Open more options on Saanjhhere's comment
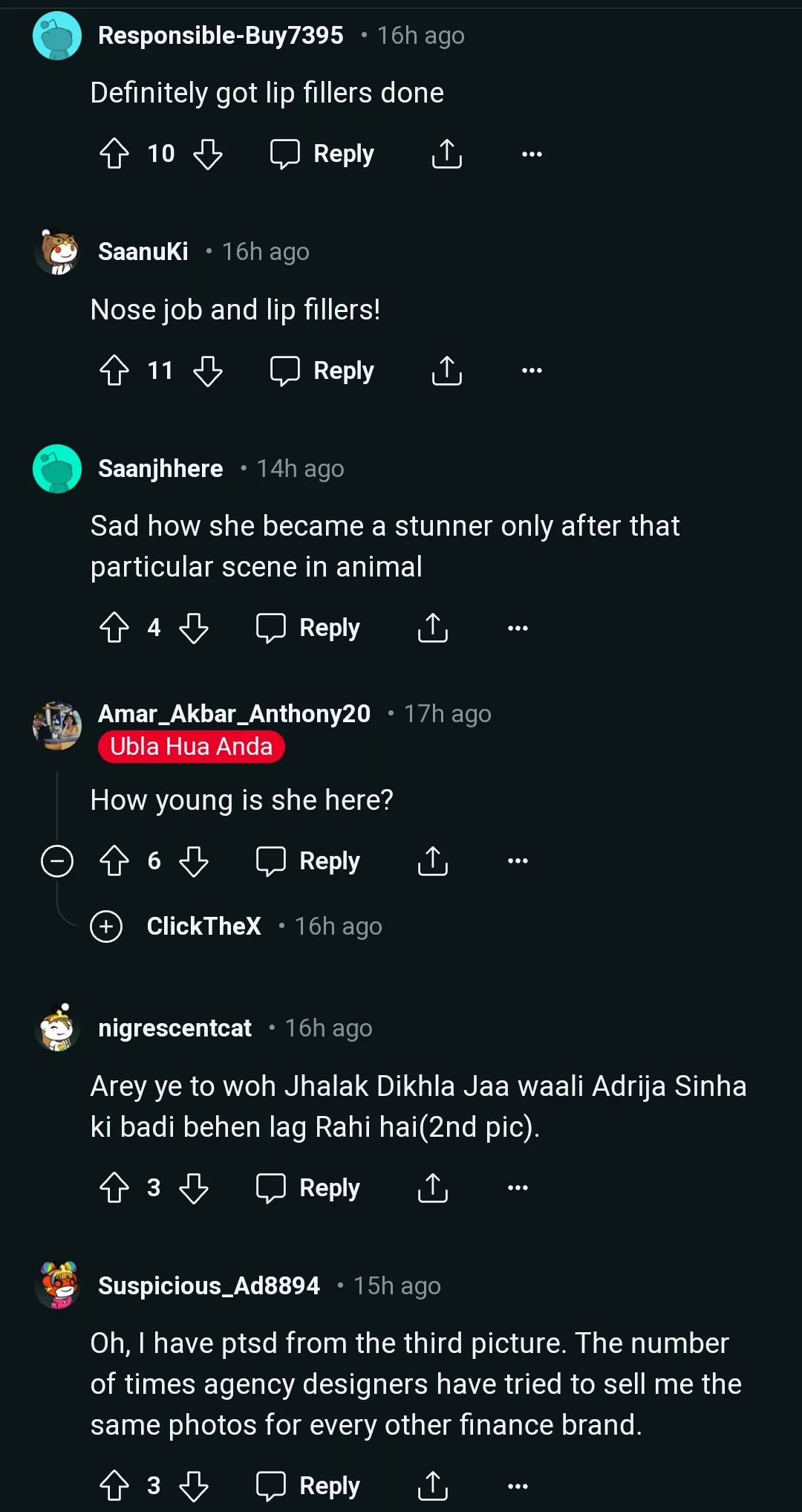802x1512 pixels. tap(518, 628)
